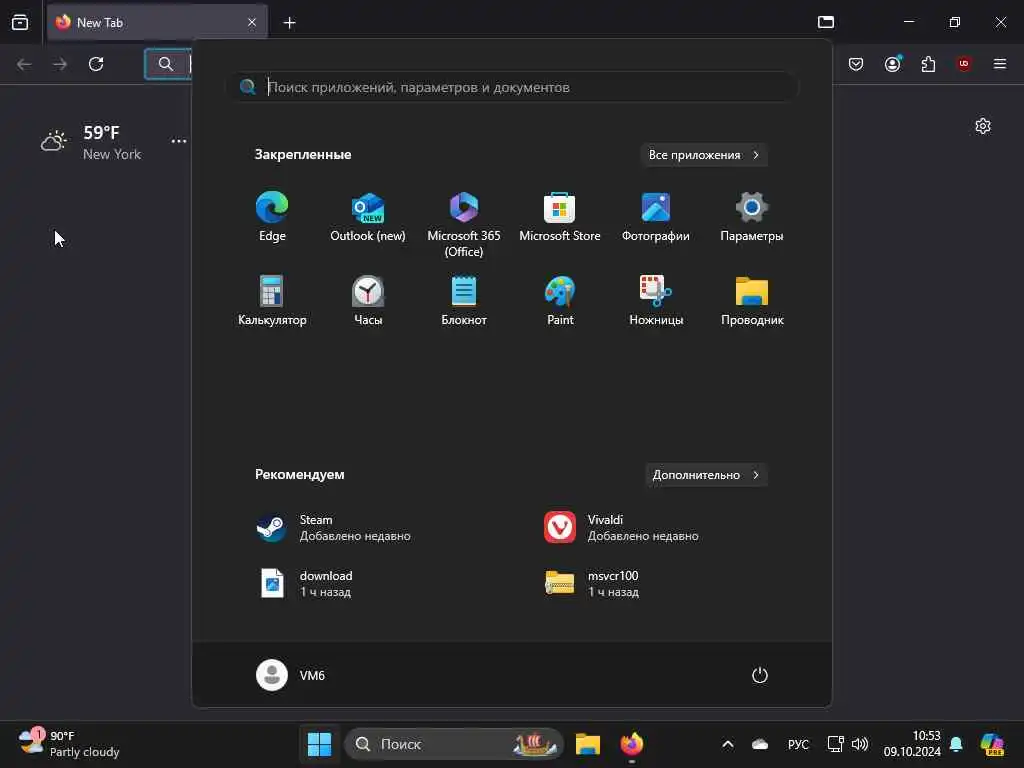1024x768 pixels.
Task: Open network tray icon
Action: pos(835,744)
